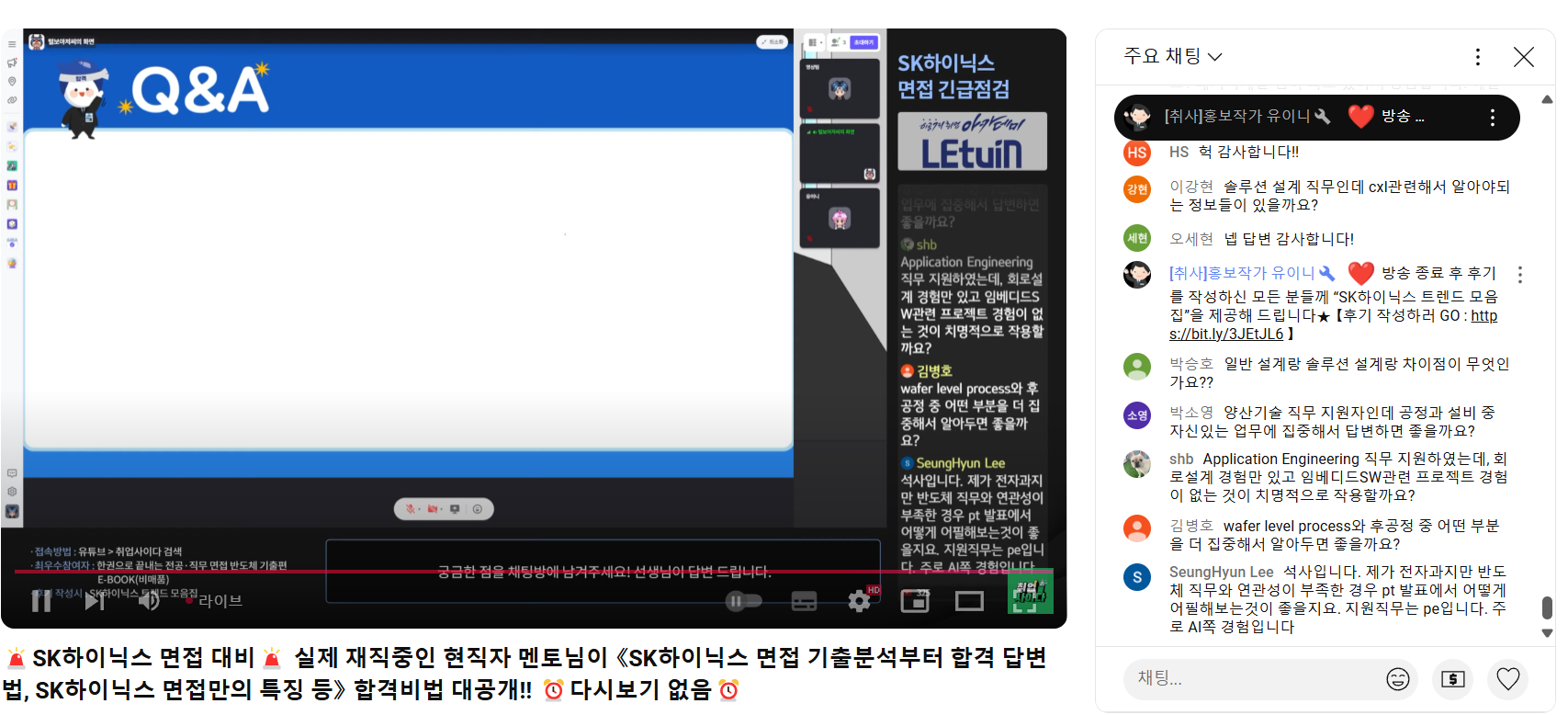
Task: Toggle the autoplay switch
Action: tap(744, 601)
